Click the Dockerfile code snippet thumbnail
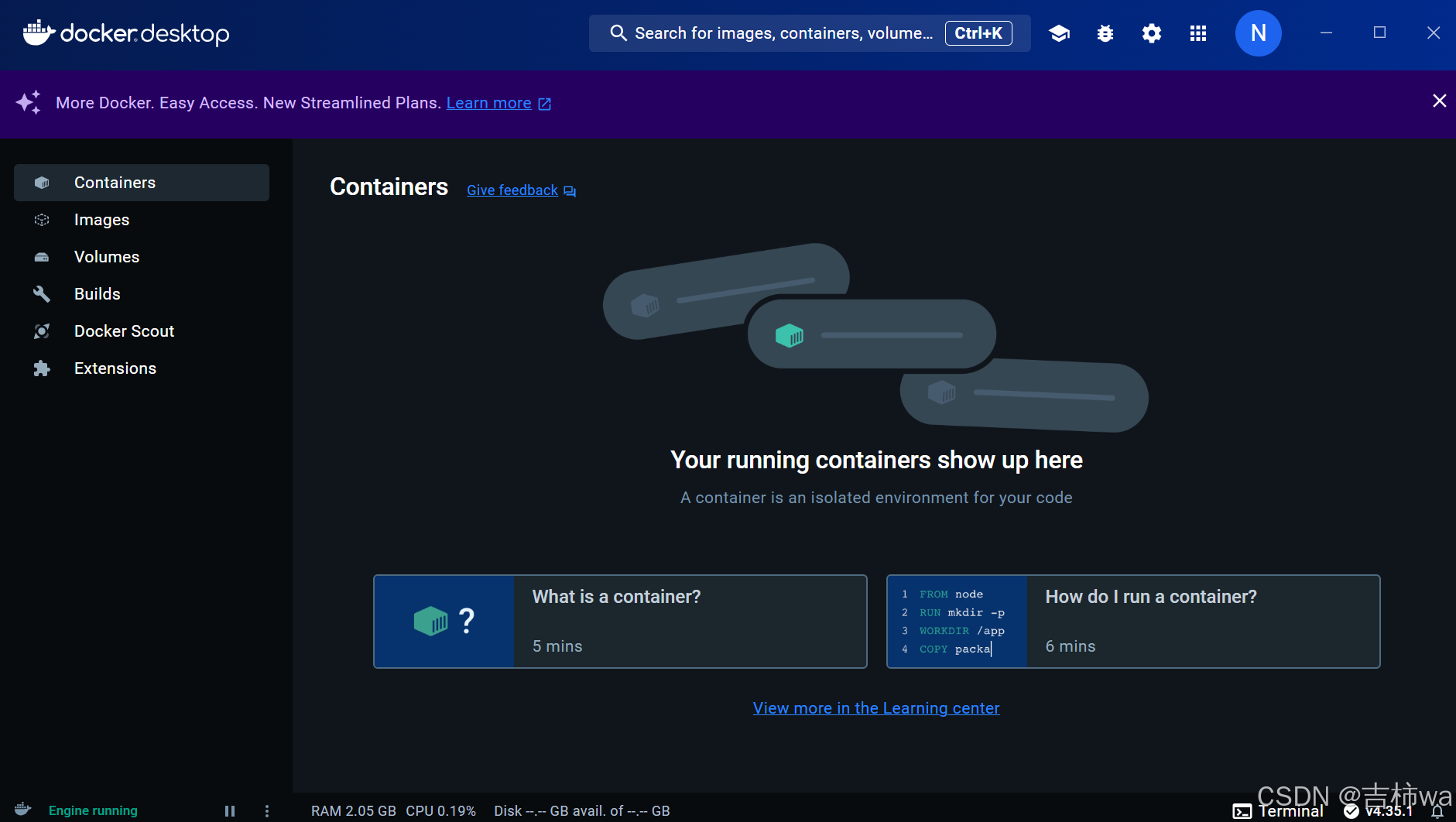This screenshot has width=1456, height=822. click(x=957, y=622)
